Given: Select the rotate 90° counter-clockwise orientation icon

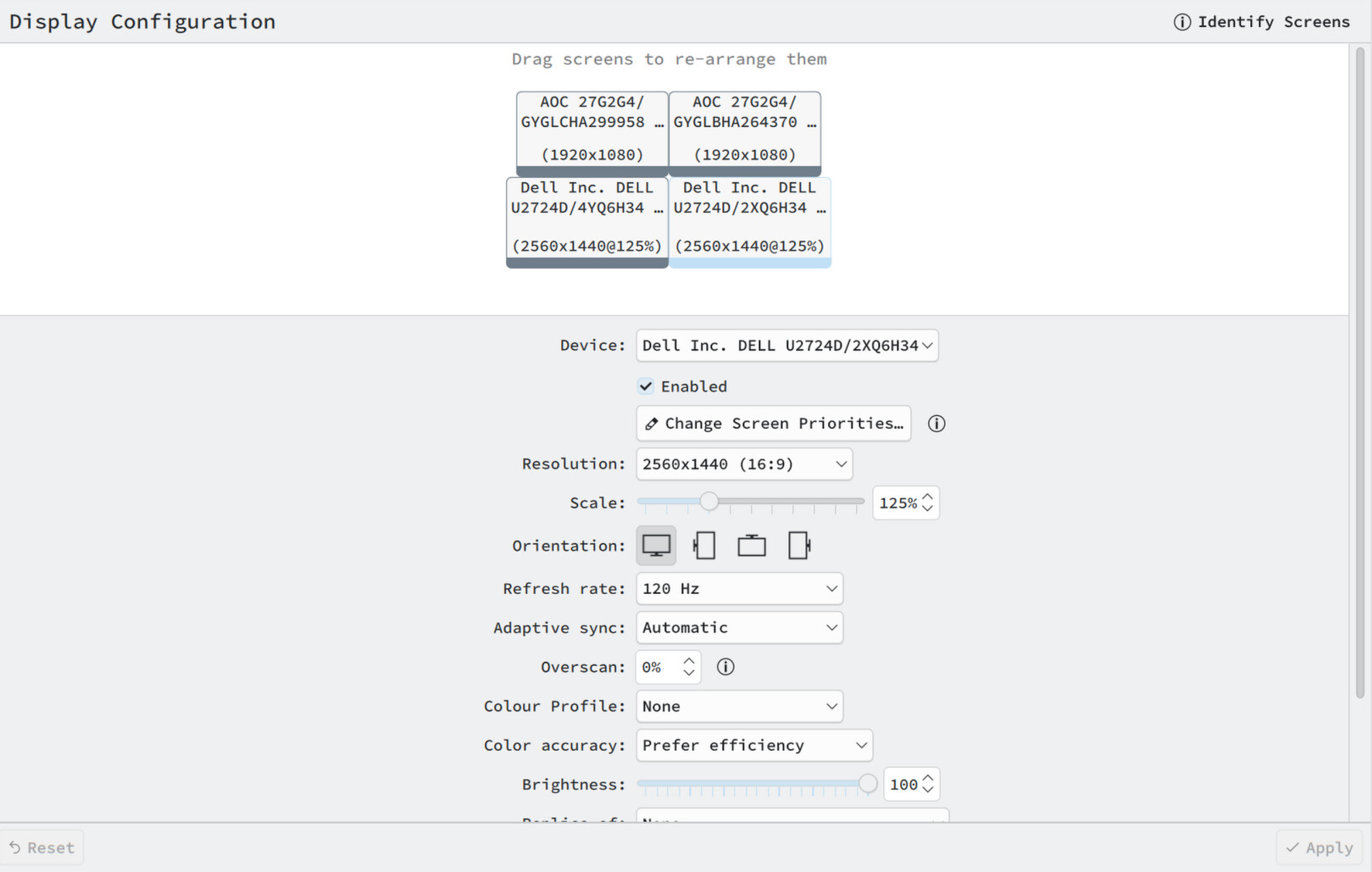Looking at the screenshot, I should (704, 546).
